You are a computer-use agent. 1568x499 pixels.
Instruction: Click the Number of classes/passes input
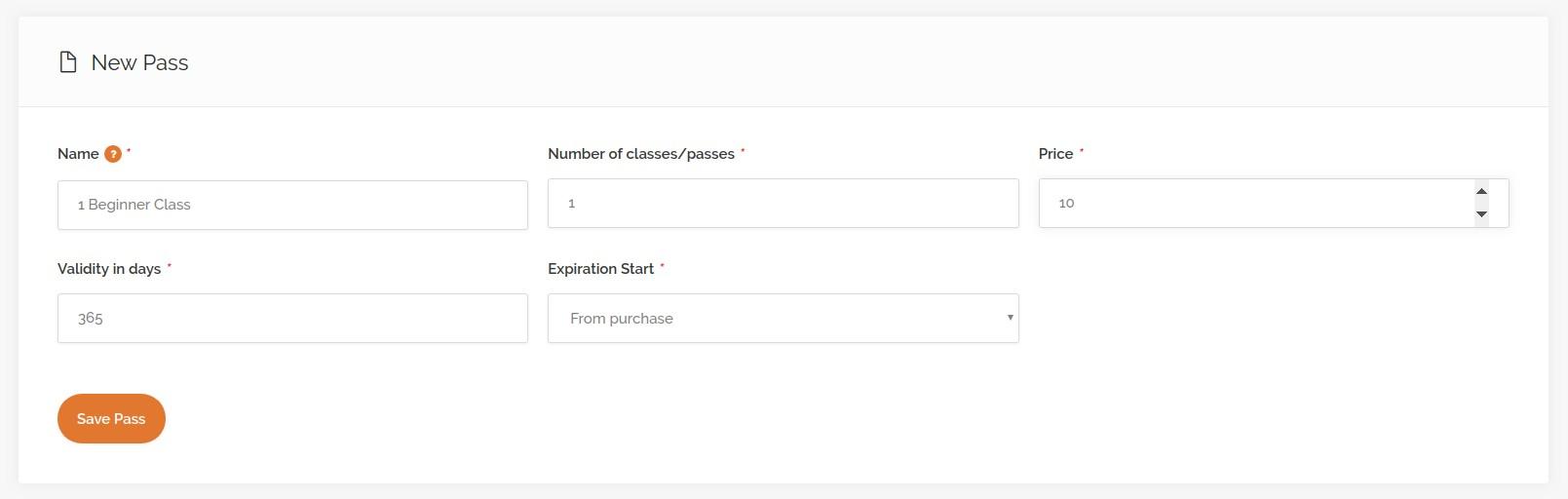tap(783, 204)
